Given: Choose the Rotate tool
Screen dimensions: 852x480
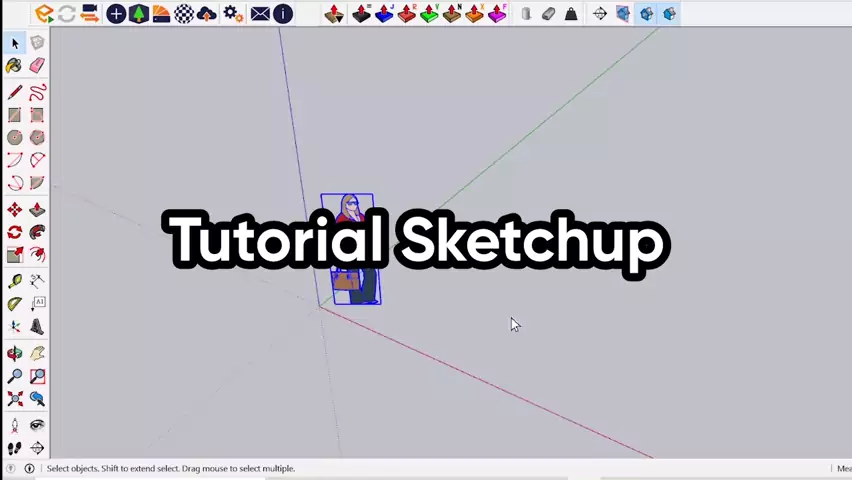Looking at the screenshot, I should point(14,232).
